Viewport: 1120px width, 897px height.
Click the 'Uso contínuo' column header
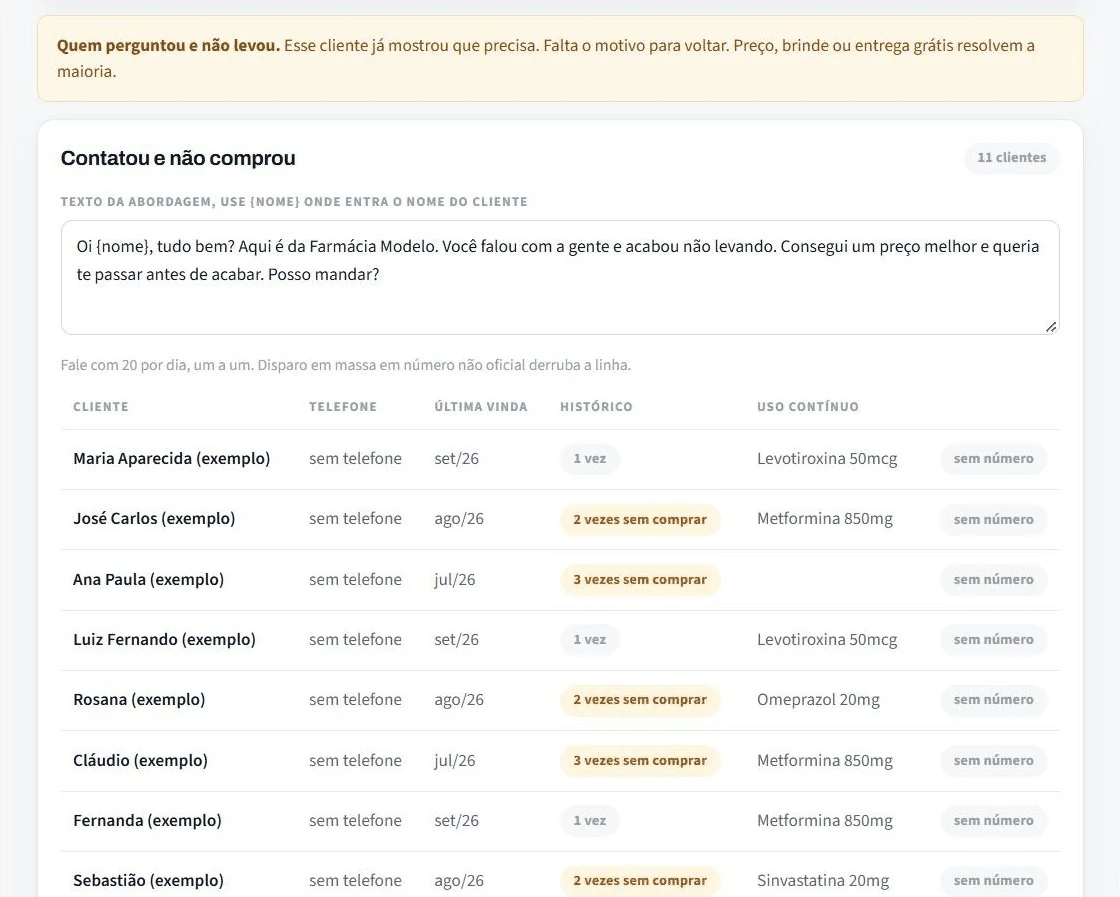point(808,406)
